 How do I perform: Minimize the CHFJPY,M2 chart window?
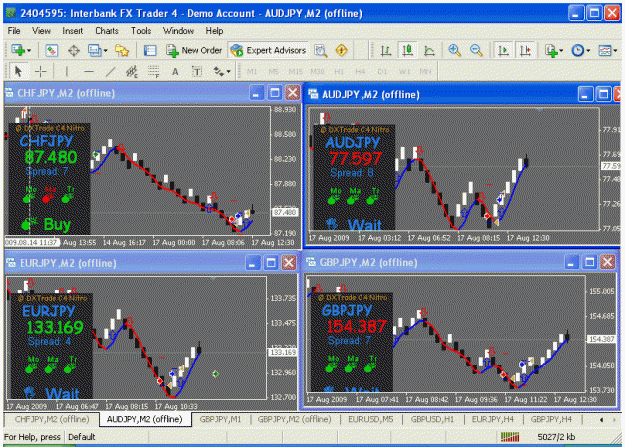pos(256,93)
